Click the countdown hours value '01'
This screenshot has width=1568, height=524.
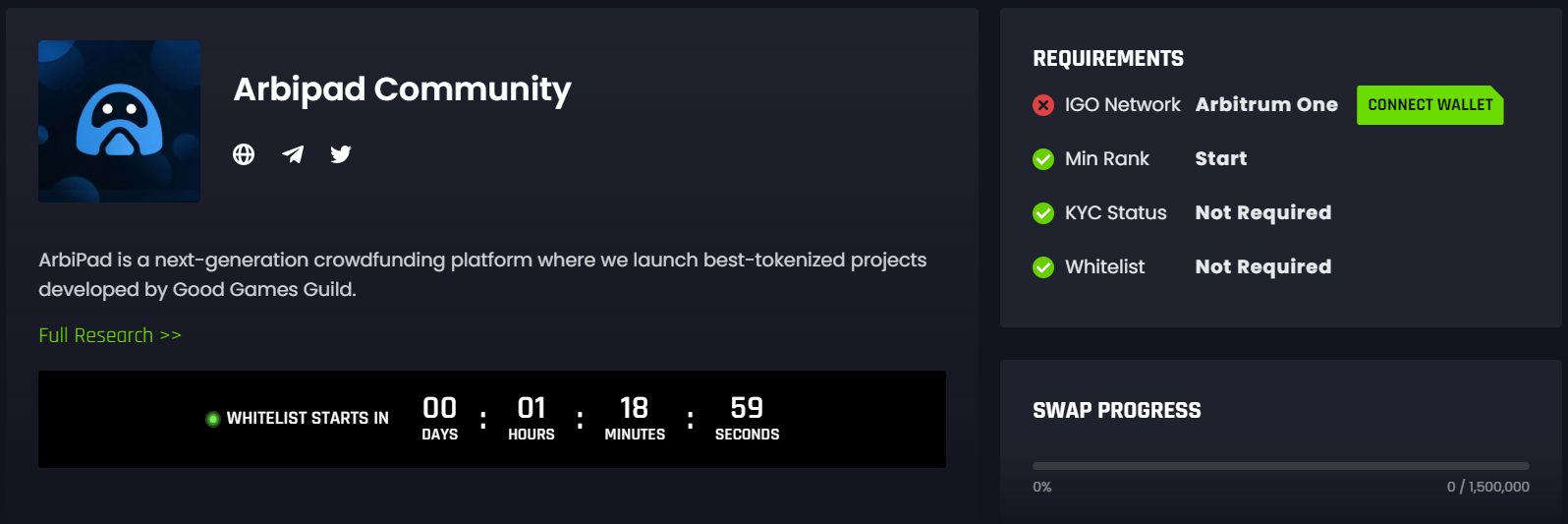coord(532,408)
